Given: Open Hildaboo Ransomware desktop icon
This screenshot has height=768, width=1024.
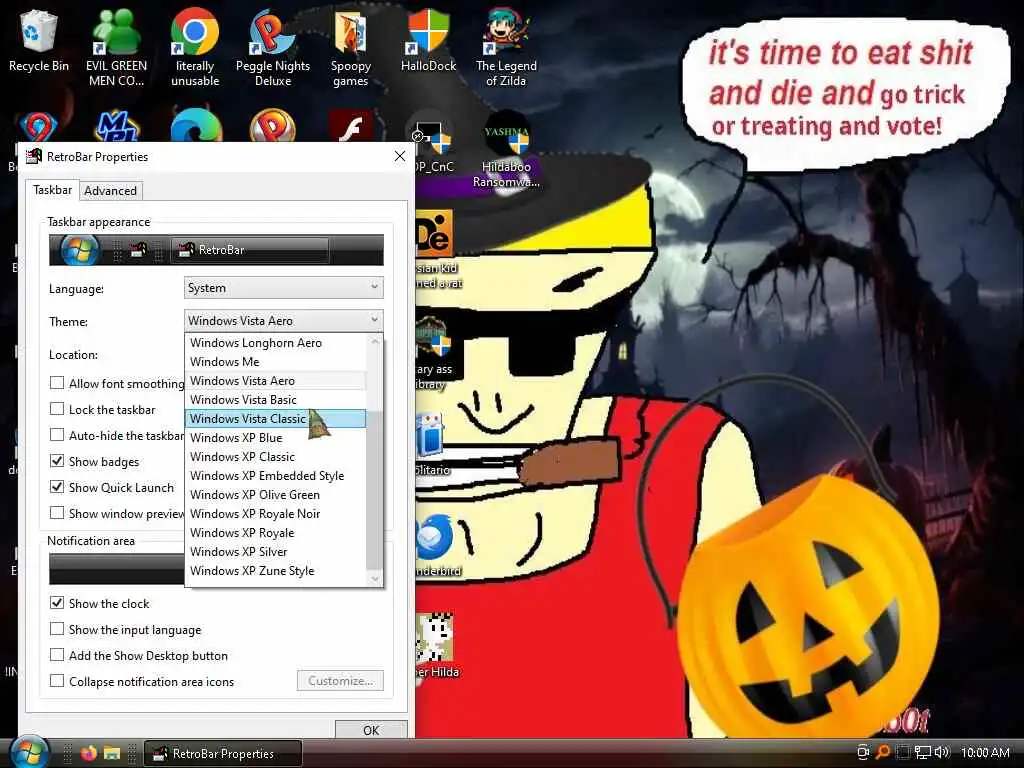Looking at the screenshot, I should 506,152.
